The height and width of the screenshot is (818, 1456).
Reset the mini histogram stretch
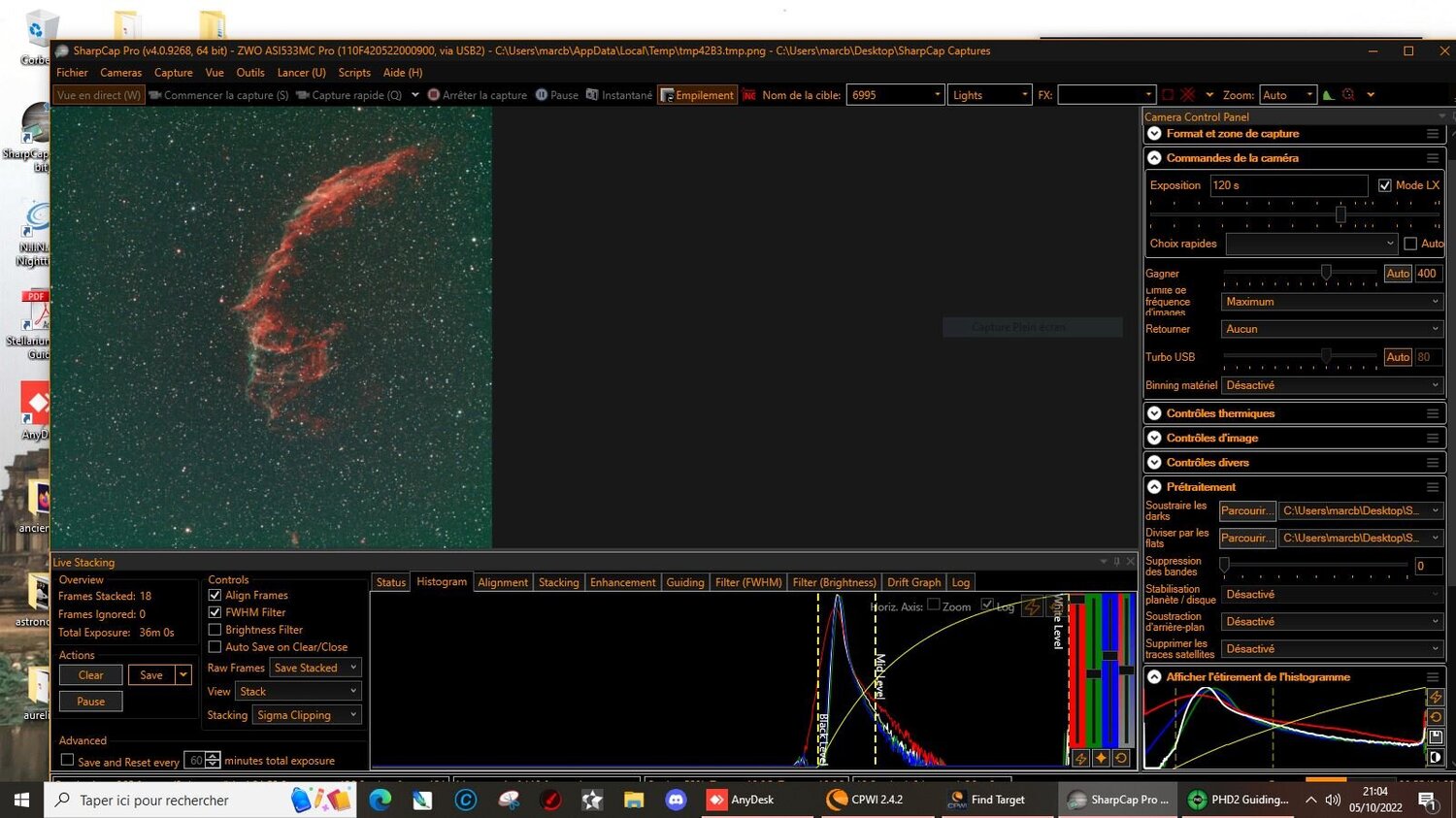click(x=1436, y=717)
